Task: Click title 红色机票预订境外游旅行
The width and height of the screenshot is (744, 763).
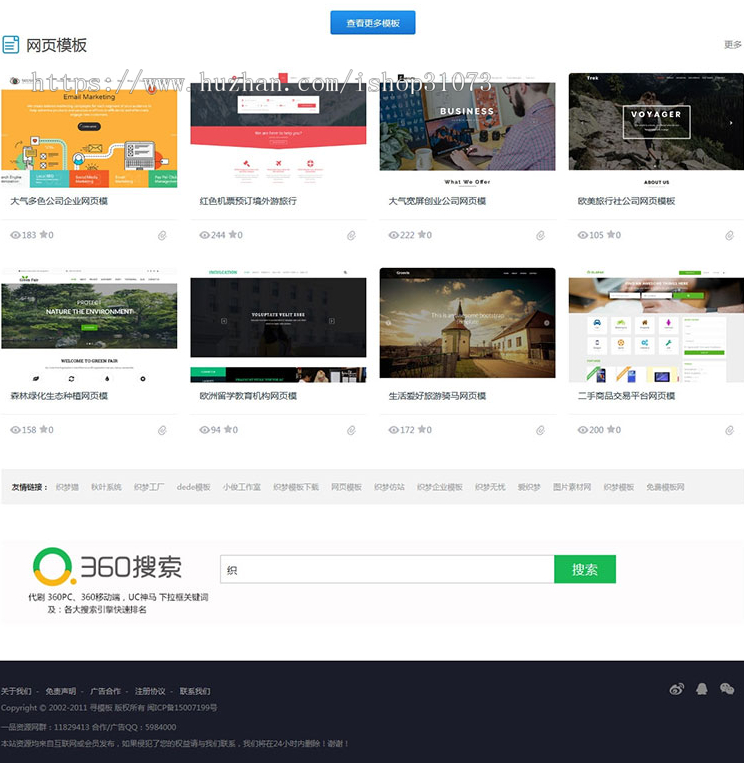Action: (x=248, y=201)
